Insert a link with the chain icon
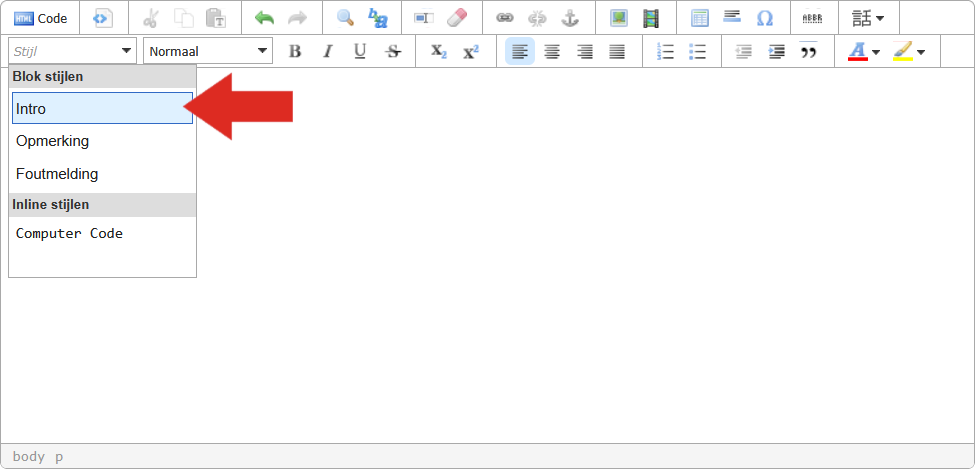975x469 pixels. click(505, 18)
